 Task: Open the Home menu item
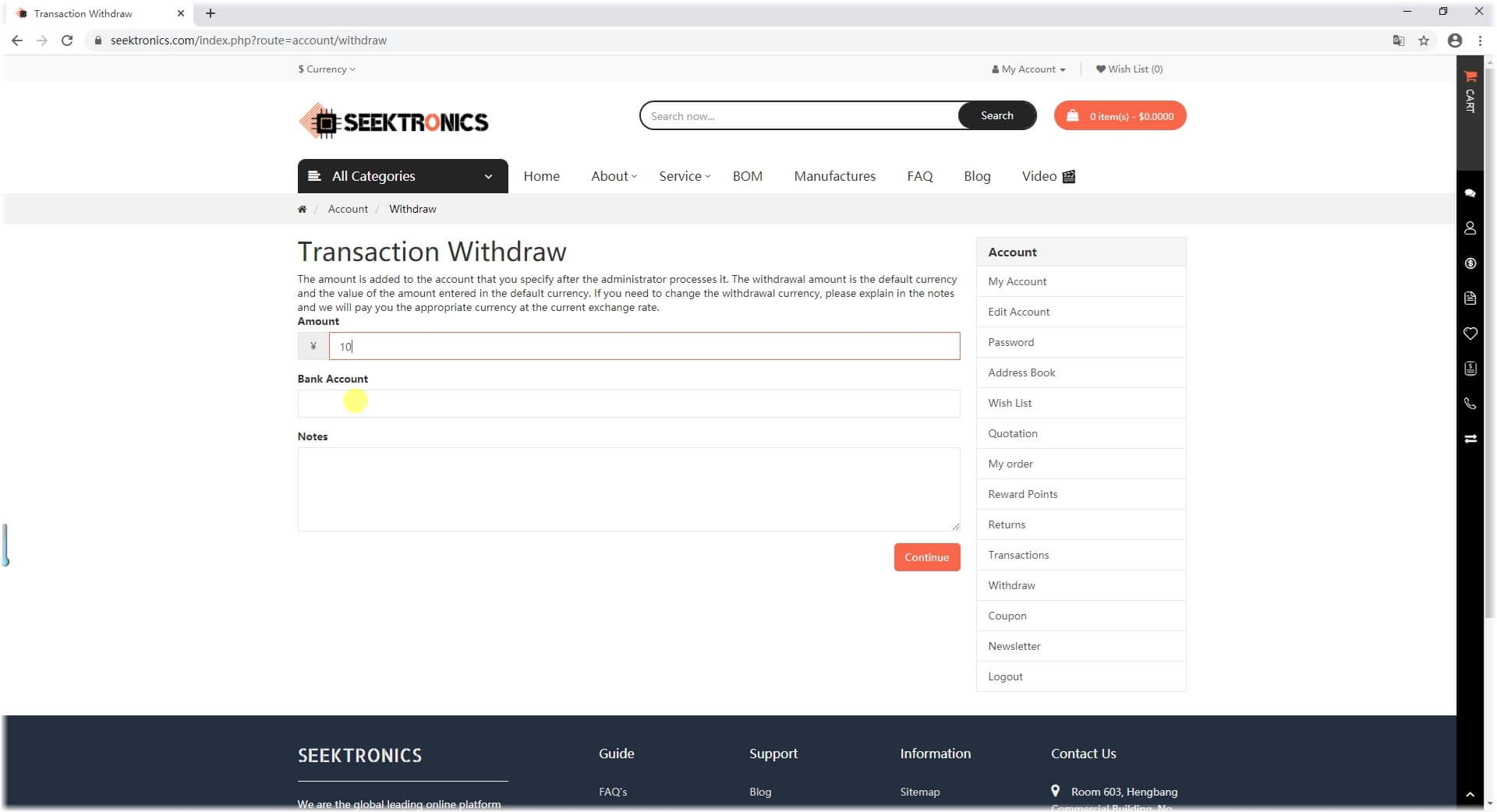(541, 176)
